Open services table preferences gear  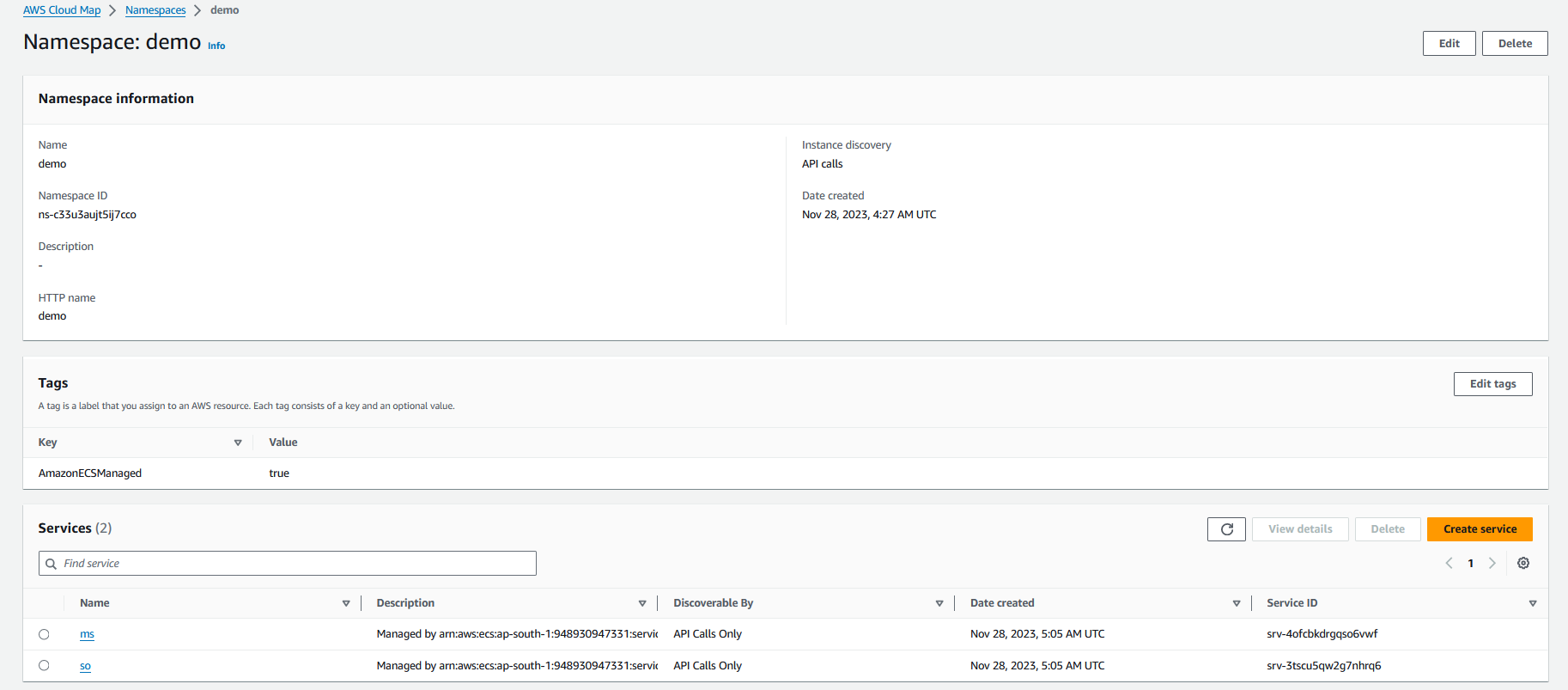click(x=1523, y=564)
